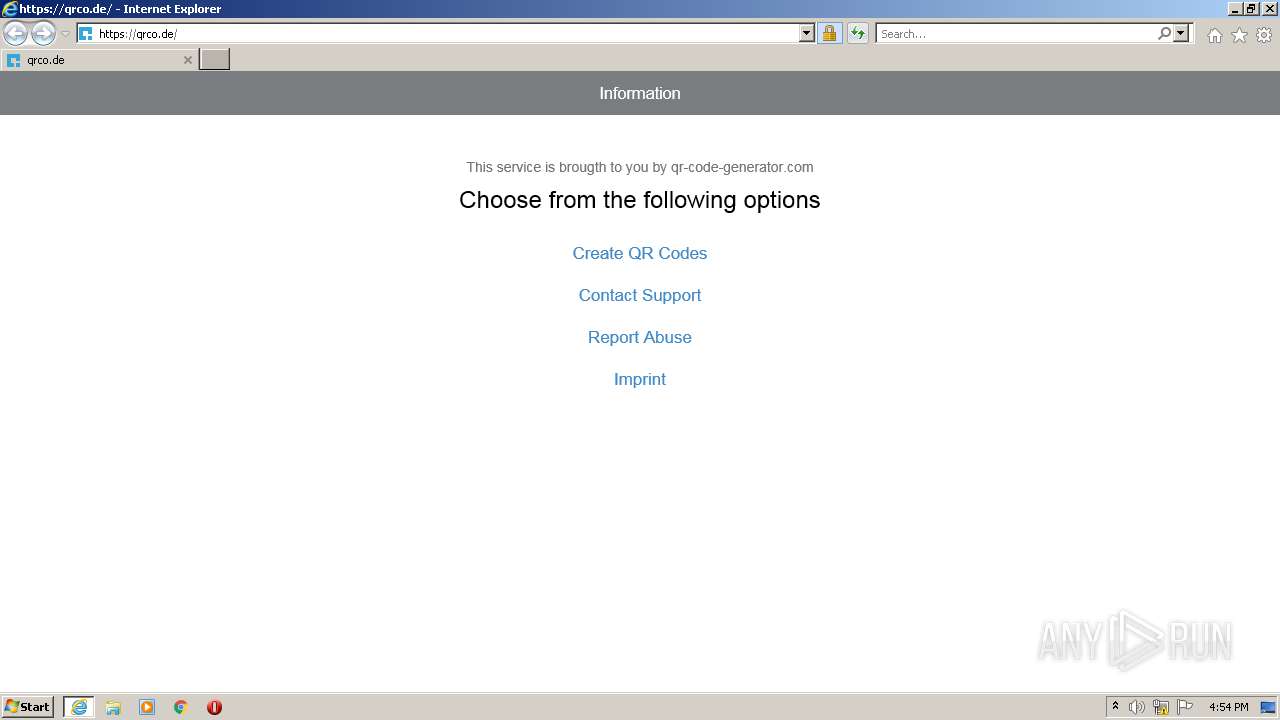Image resolution: width=1280 pixels, height=720 pixels.
Task: Open the Media Player taskbar icon
Action: click(x=147, y=707)
